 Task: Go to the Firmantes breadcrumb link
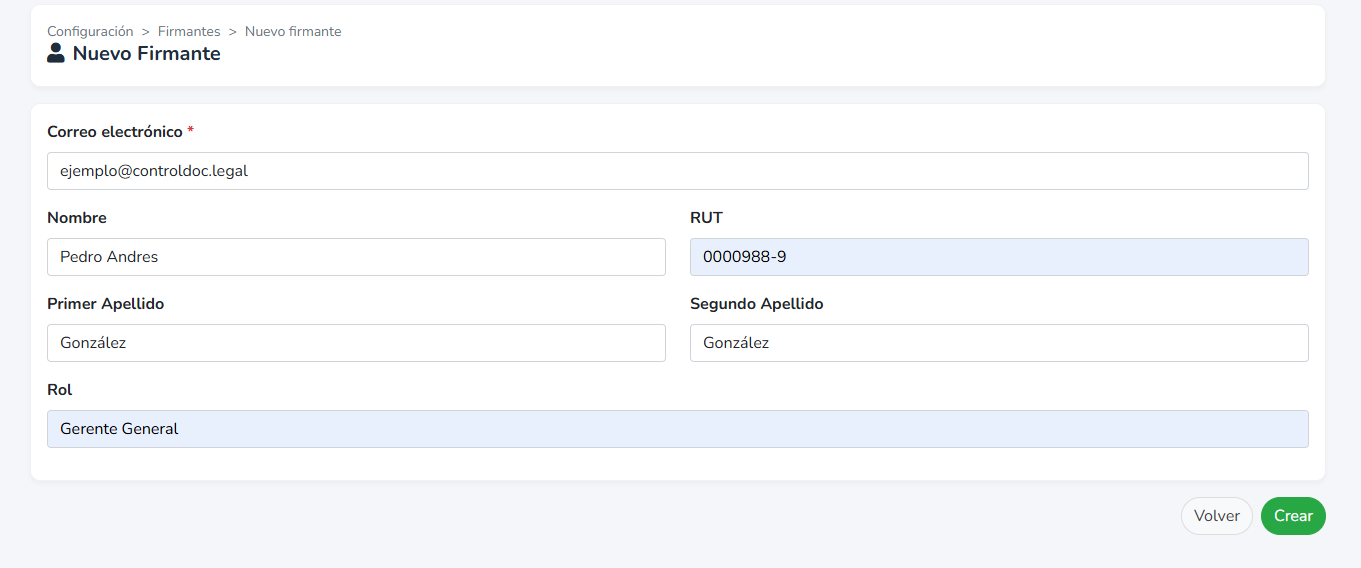(x=189, y=31)
